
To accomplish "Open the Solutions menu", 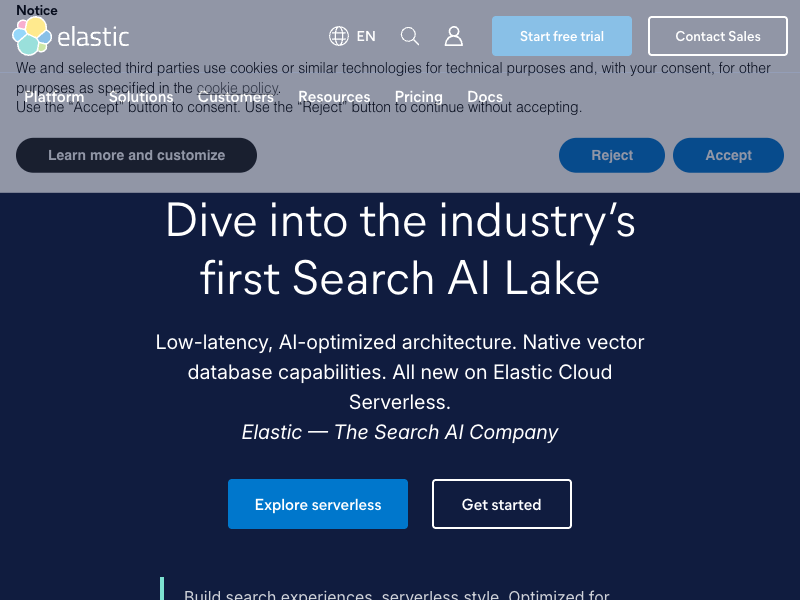I will [x=141, y=96].
